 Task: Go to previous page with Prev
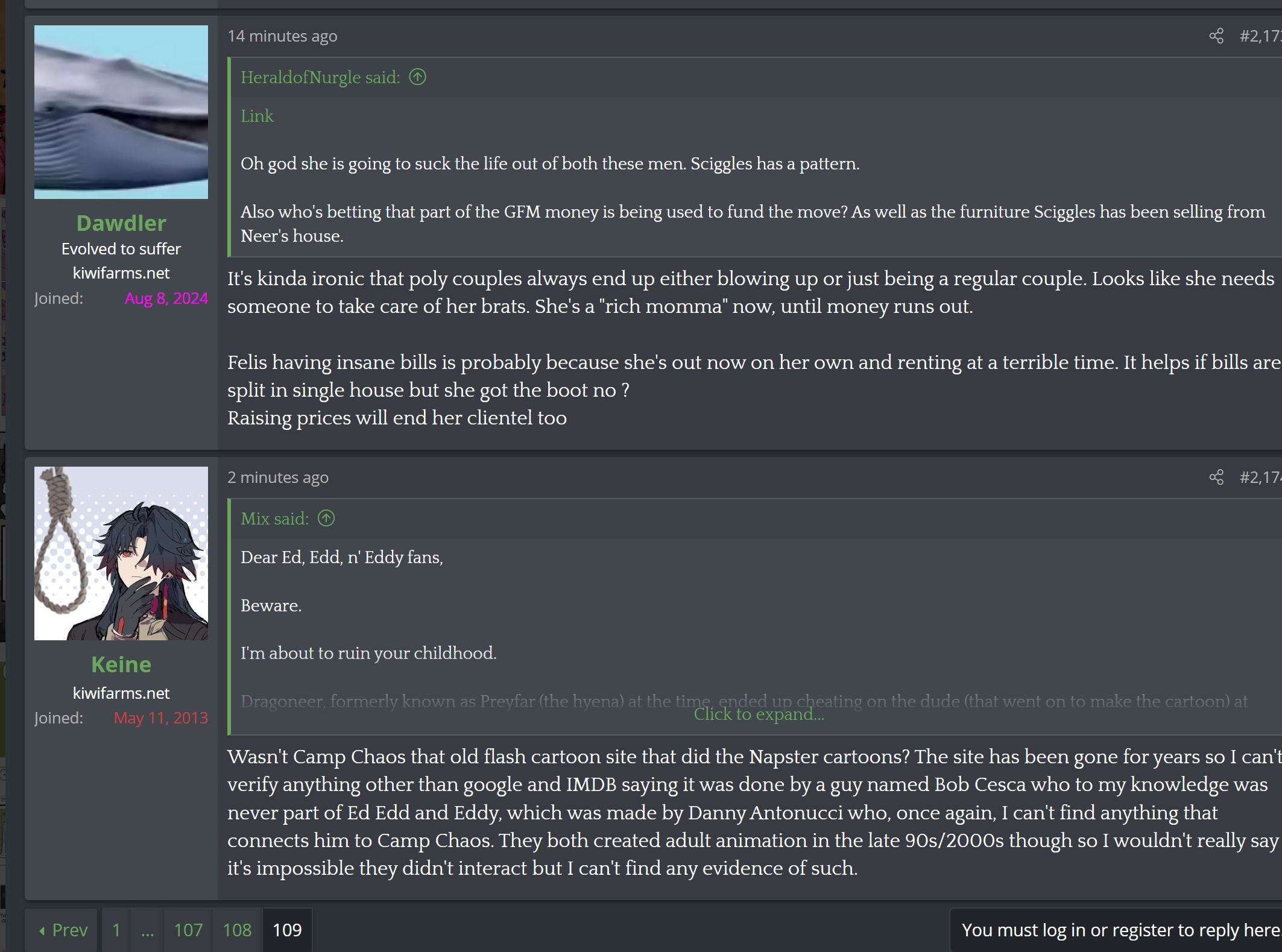click(63, 930)
